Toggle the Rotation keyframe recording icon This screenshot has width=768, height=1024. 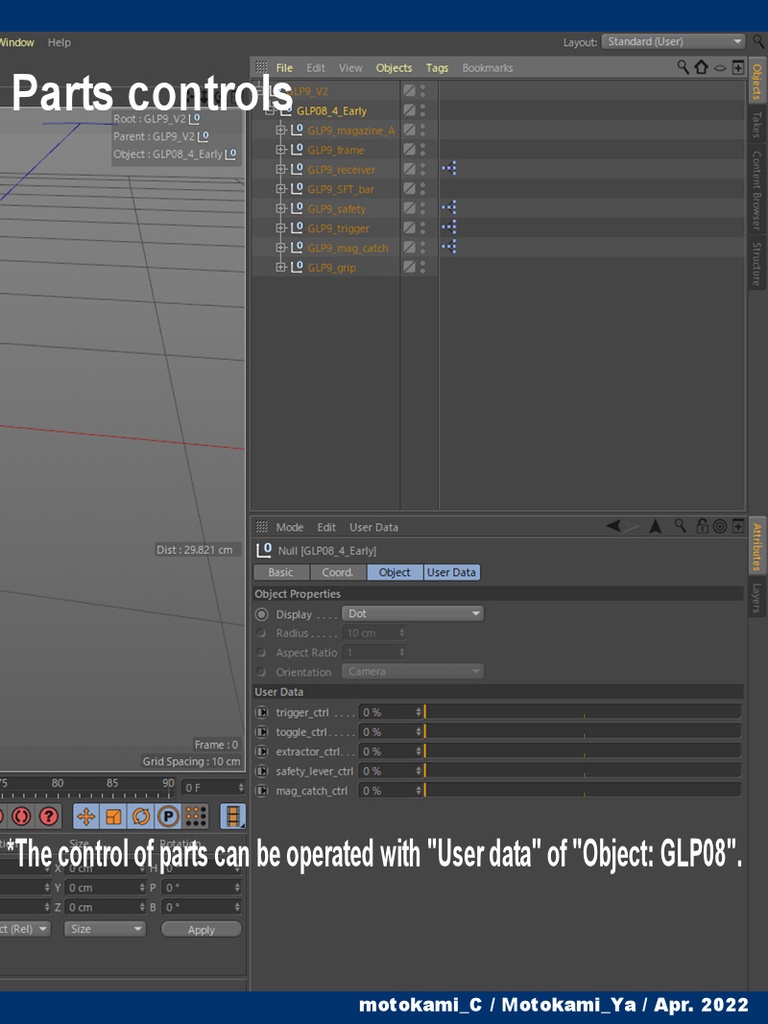(141, 816)
